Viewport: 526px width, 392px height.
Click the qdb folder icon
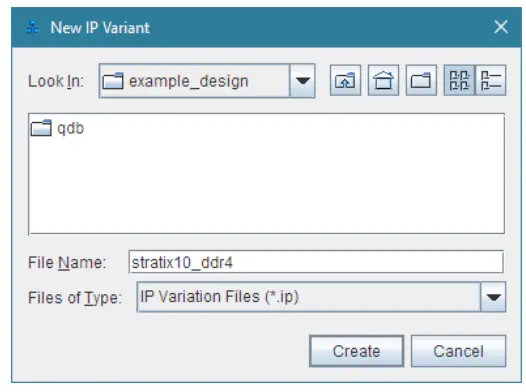coord(41,128)
